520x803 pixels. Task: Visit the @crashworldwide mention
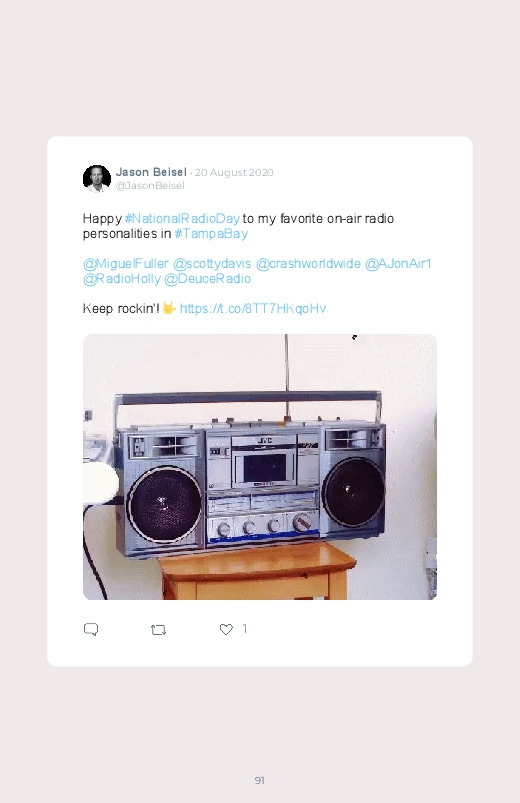point(308,264)
